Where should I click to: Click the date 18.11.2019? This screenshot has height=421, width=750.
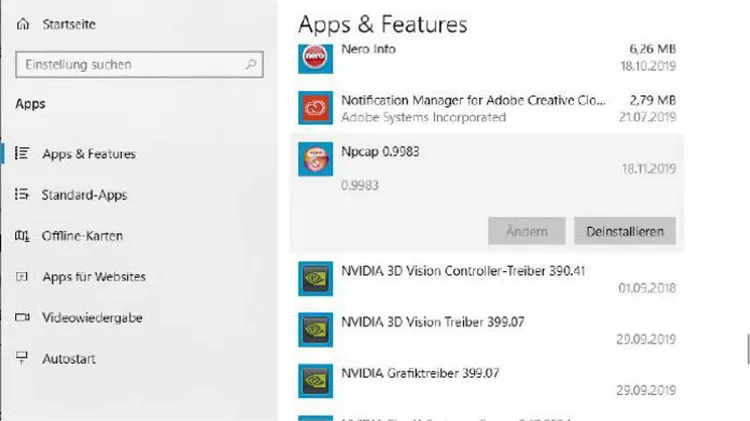coord(649,168)
